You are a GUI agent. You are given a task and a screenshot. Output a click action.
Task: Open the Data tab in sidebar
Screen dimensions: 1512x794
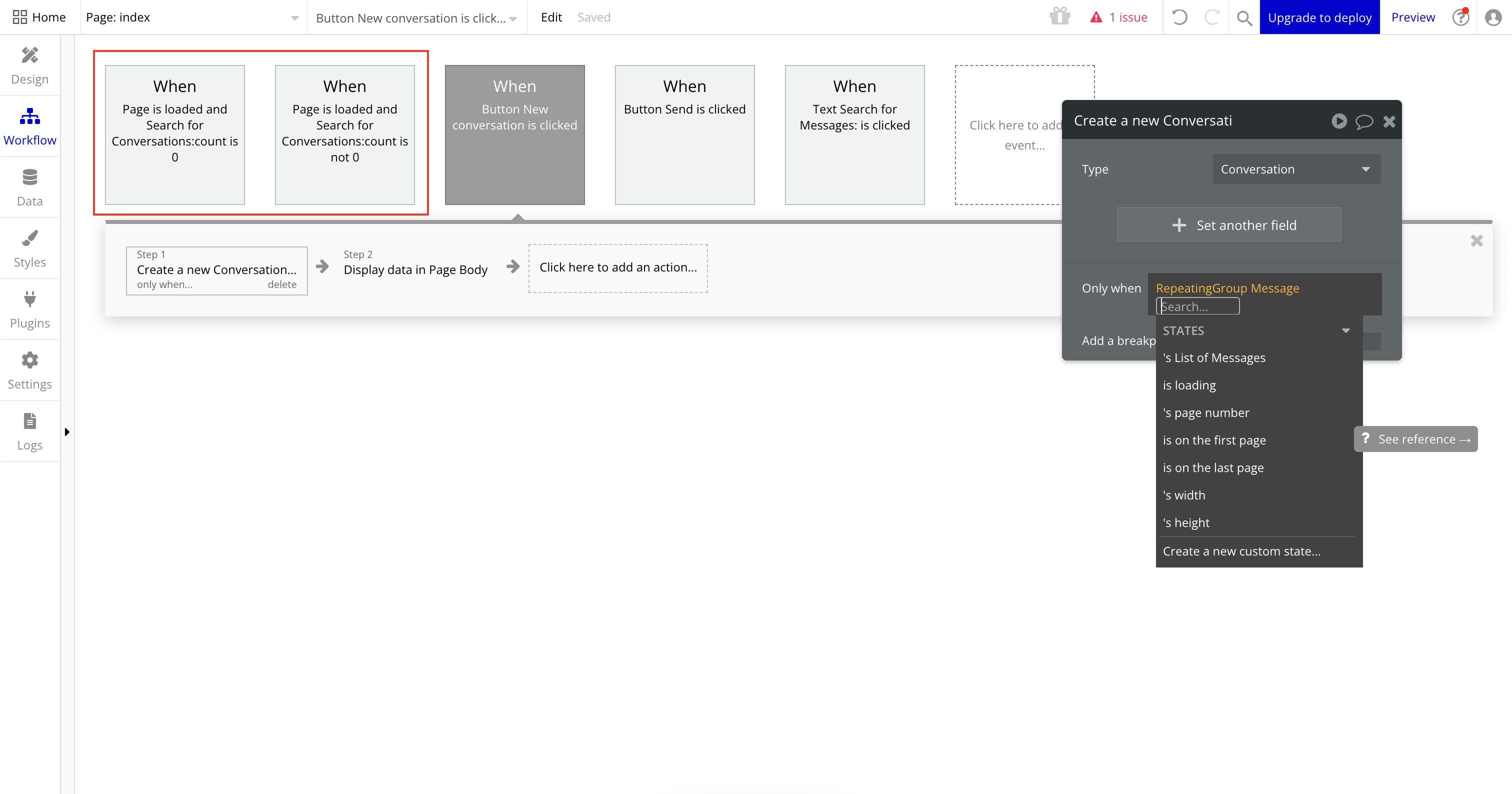[29, 188]
